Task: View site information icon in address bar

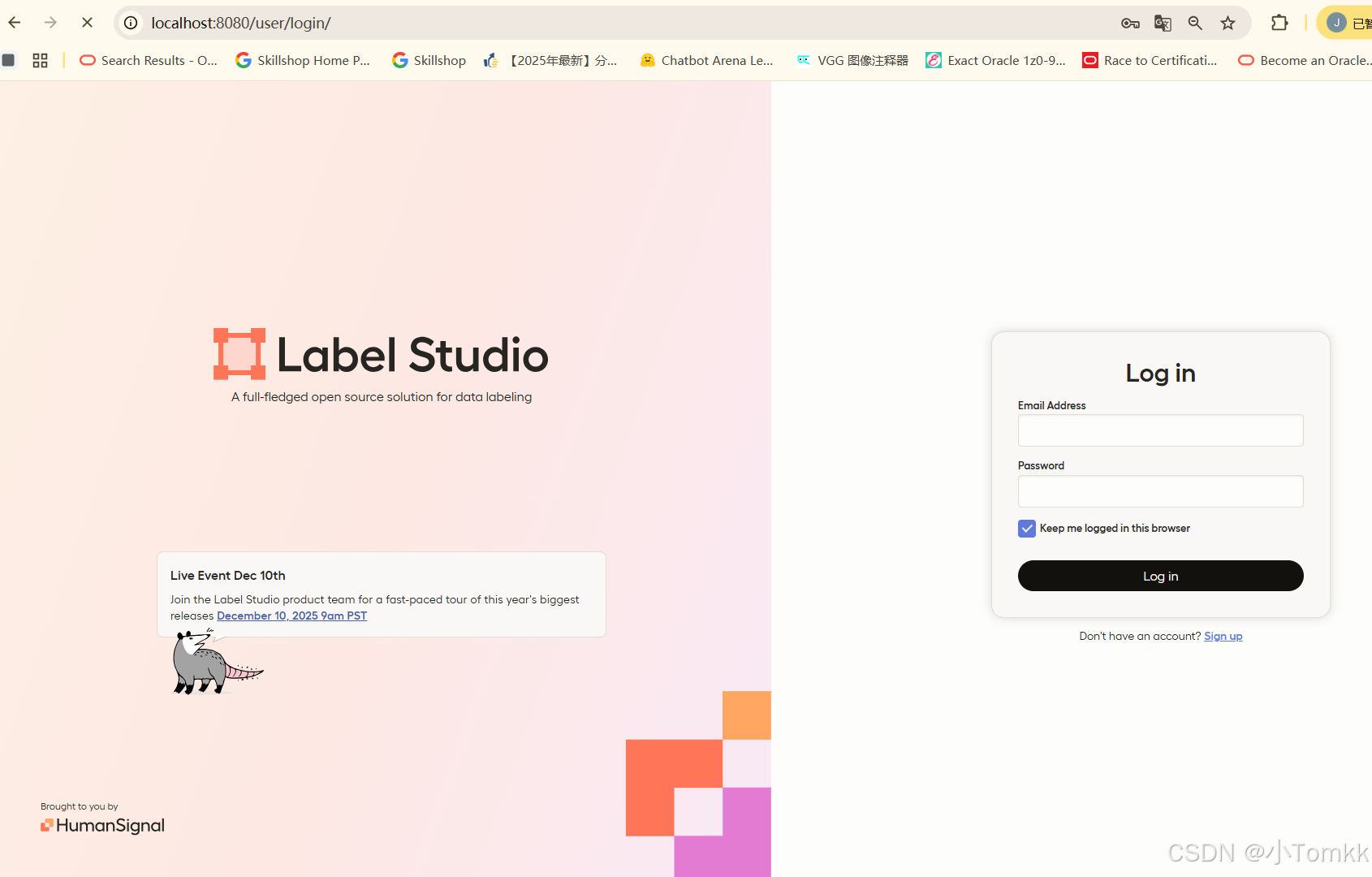Action: click(131, 23)
